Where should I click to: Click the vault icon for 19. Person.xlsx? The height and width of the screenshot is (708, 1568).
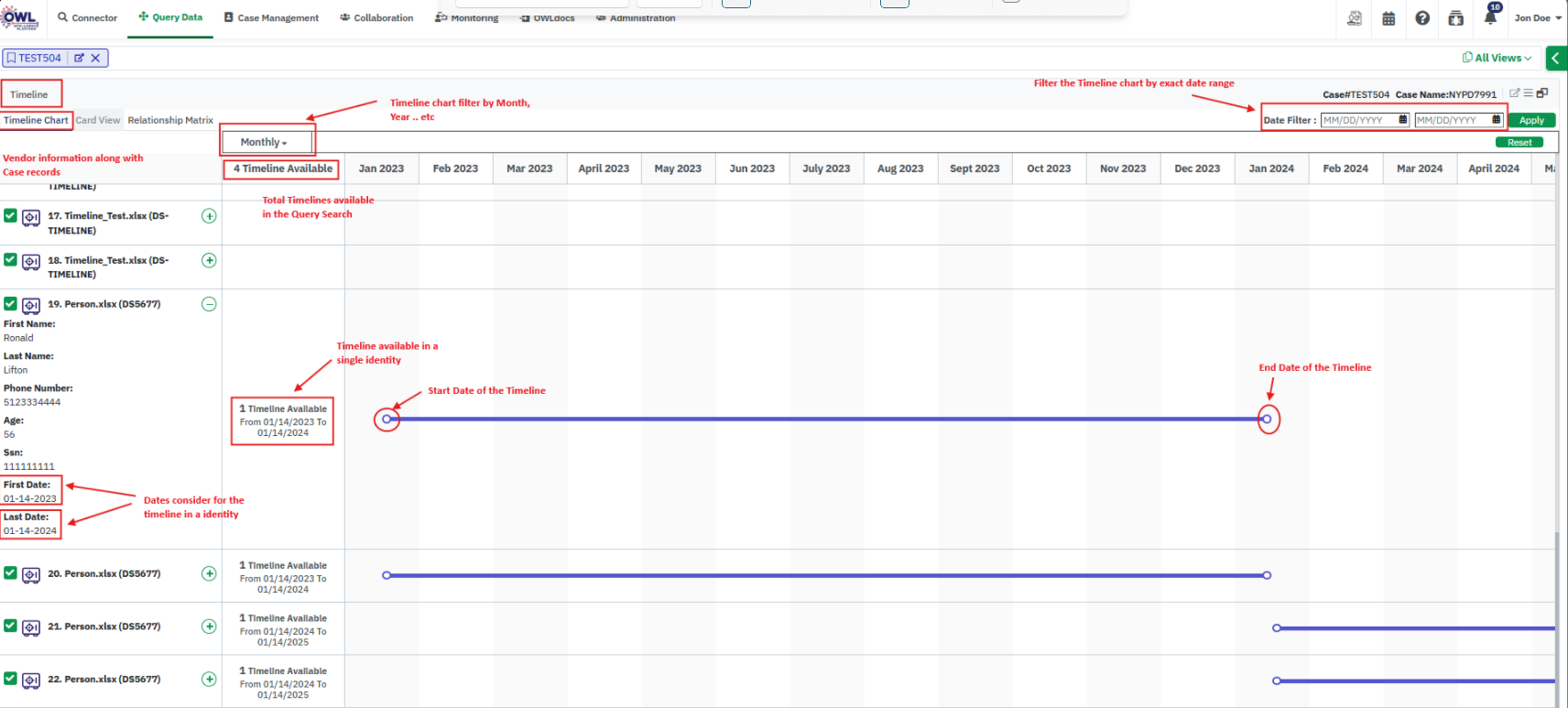[x=31, y=305]
